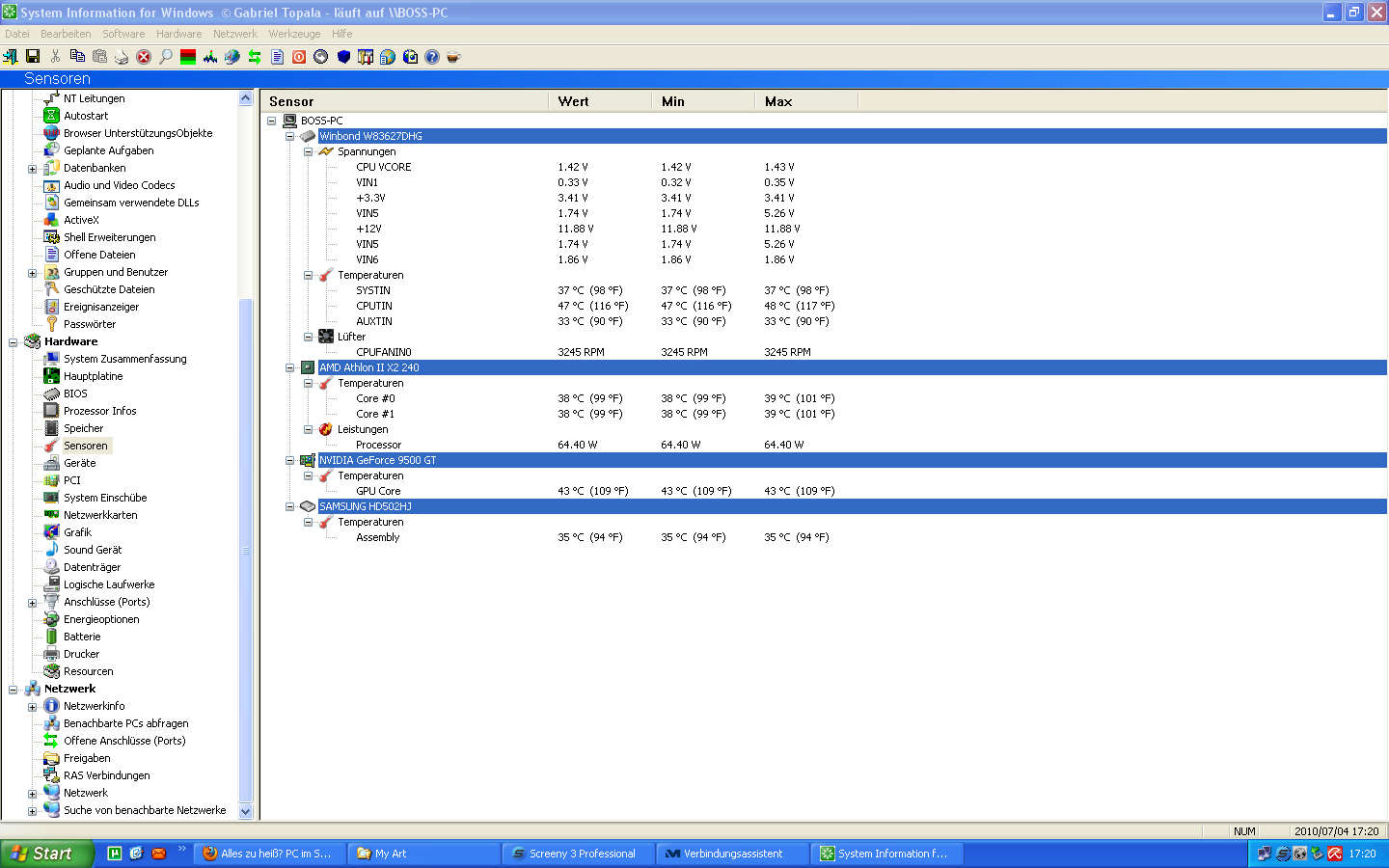This screenshot has width=1389, height=868.
Task: Open the Werkzeuge menu
Action: coord(294,34)
